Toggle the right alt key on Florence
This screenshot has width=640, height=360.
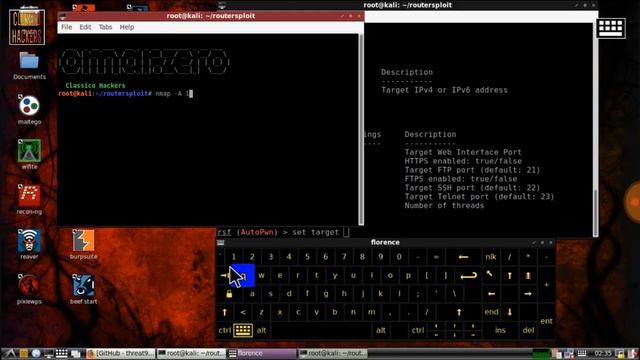pyautogui.click(x=381, y=330)
